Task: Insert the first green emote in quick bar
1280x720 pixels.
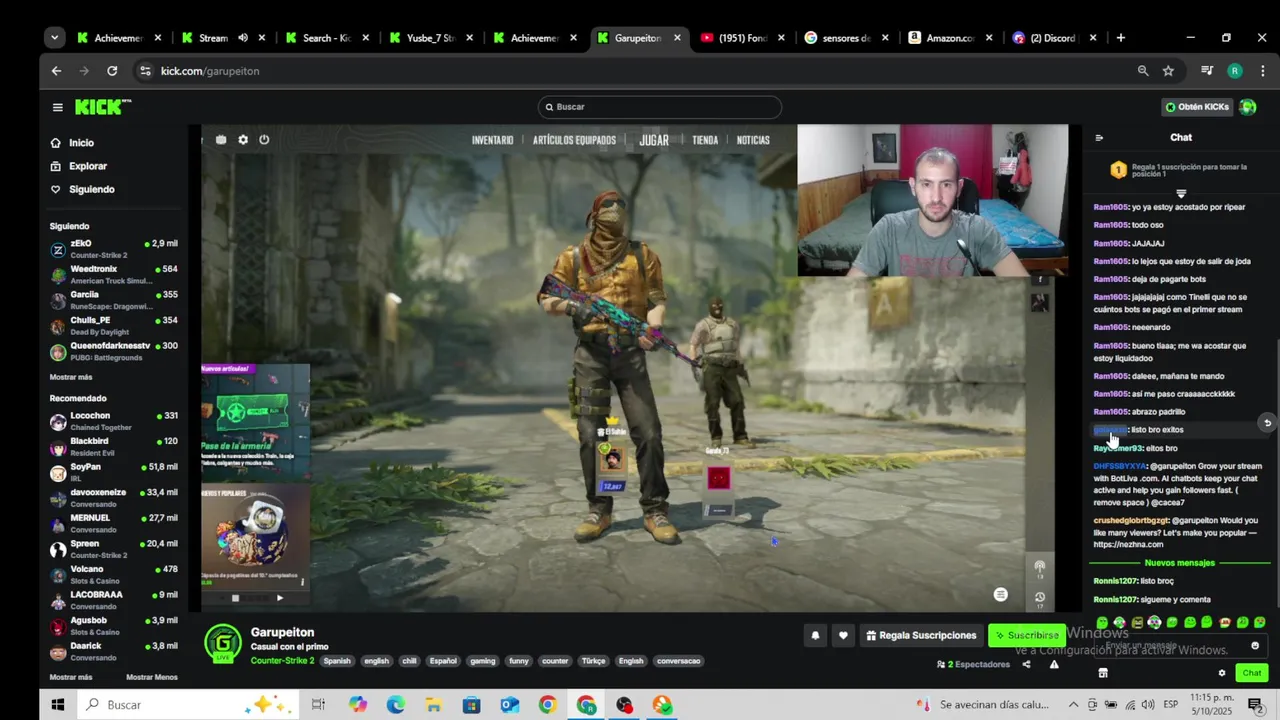Action: point(1102,623)
